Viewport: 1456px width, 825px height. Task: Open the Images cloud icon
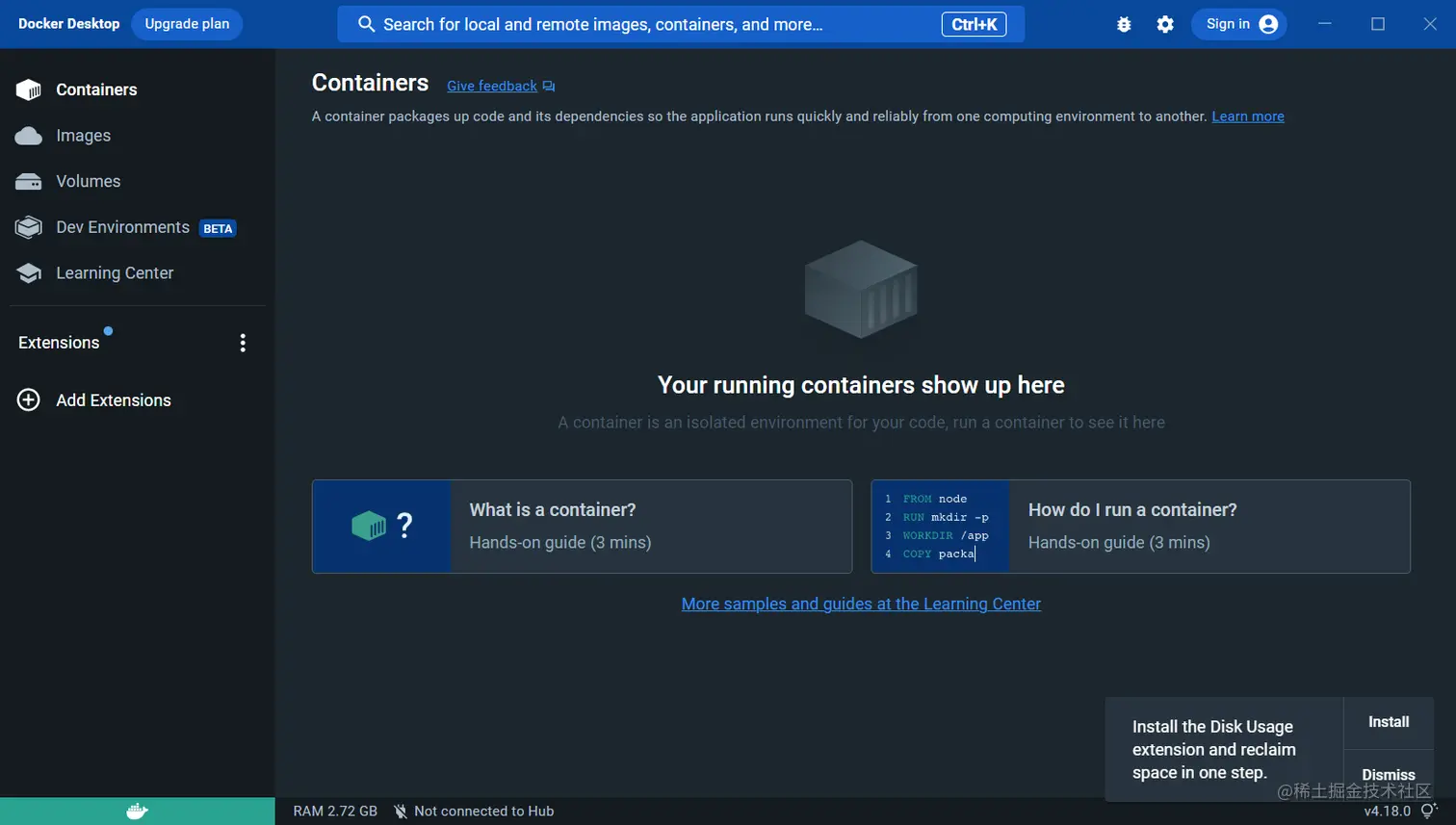click(x=29, y=136)
